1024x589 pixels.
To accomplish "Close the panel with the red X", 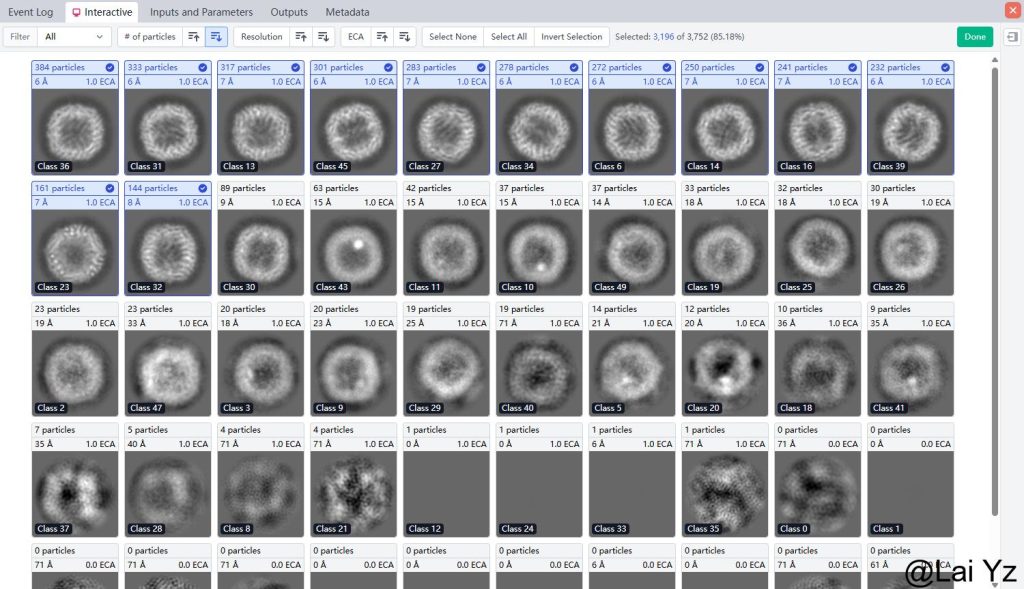I will click(1012, 11).
